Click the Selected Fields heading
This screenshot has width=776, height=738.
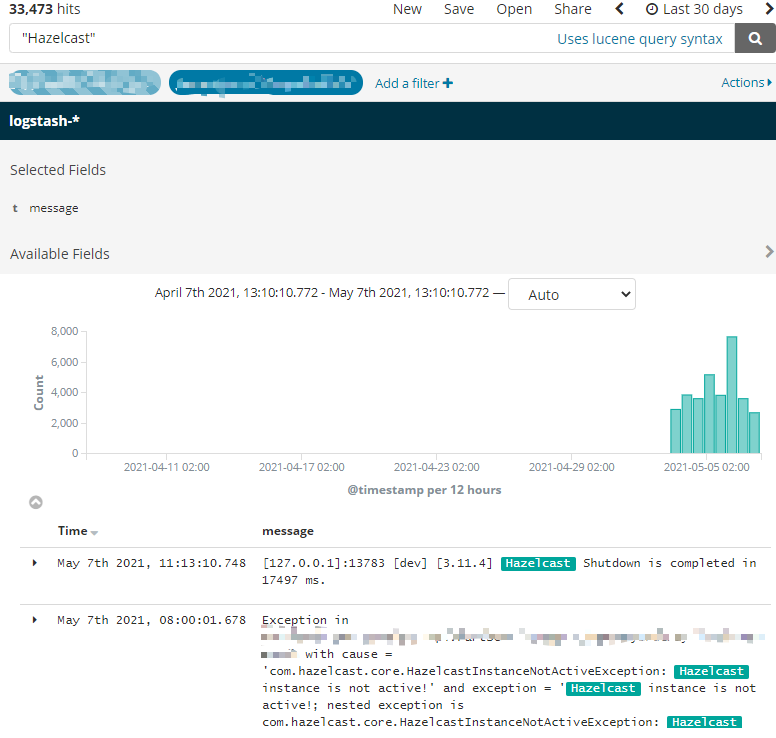tap(58, 170)
